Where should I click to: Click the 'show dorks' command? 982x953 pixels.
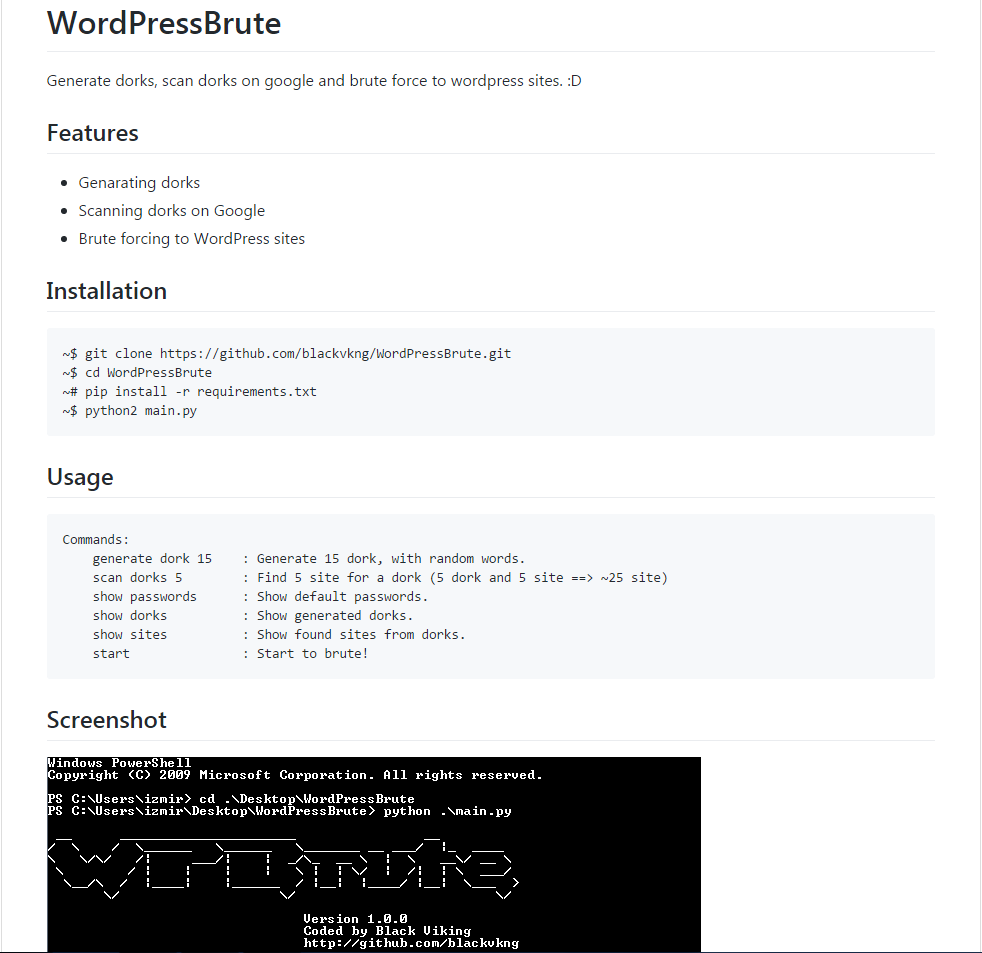[130, 616]
